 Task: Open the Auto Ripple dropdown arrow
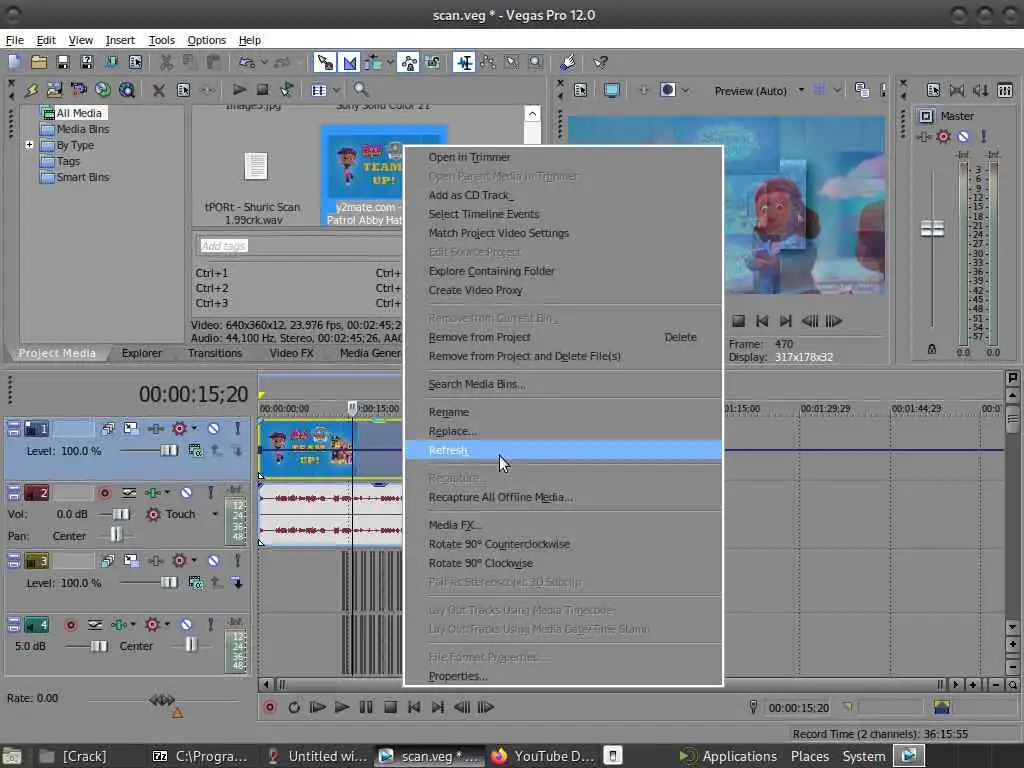[x=390, y=63]
